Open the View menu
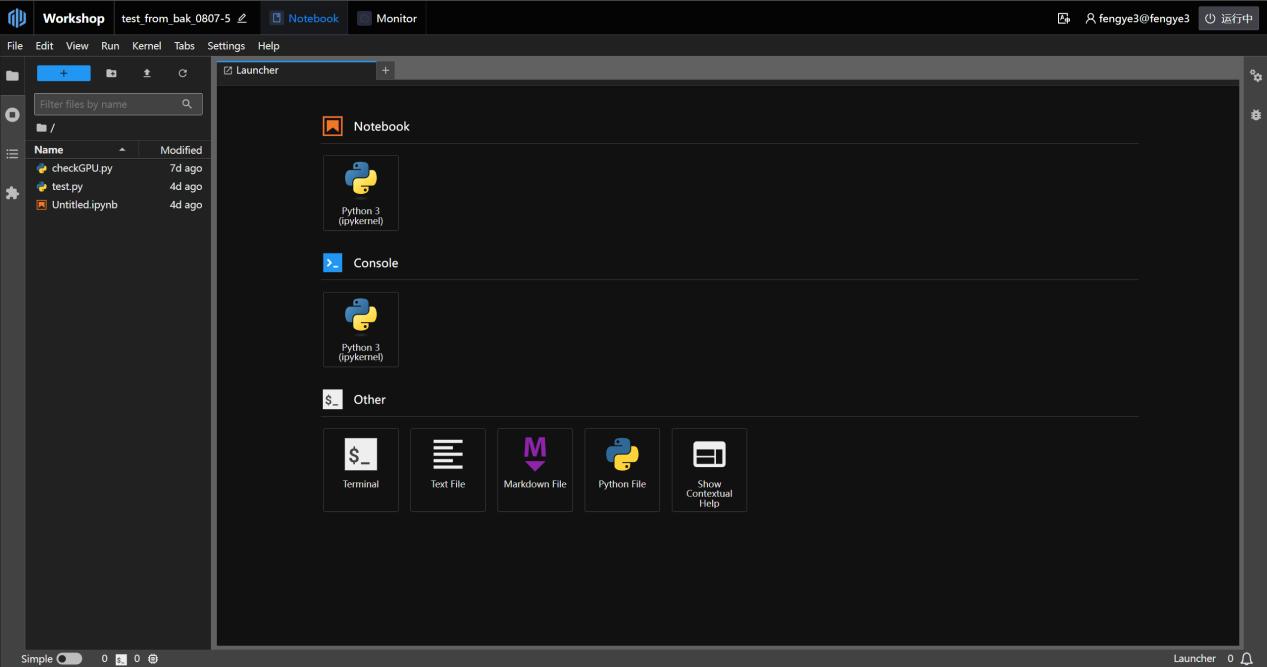Viewport: 1267px width, 667px height. 77,46
